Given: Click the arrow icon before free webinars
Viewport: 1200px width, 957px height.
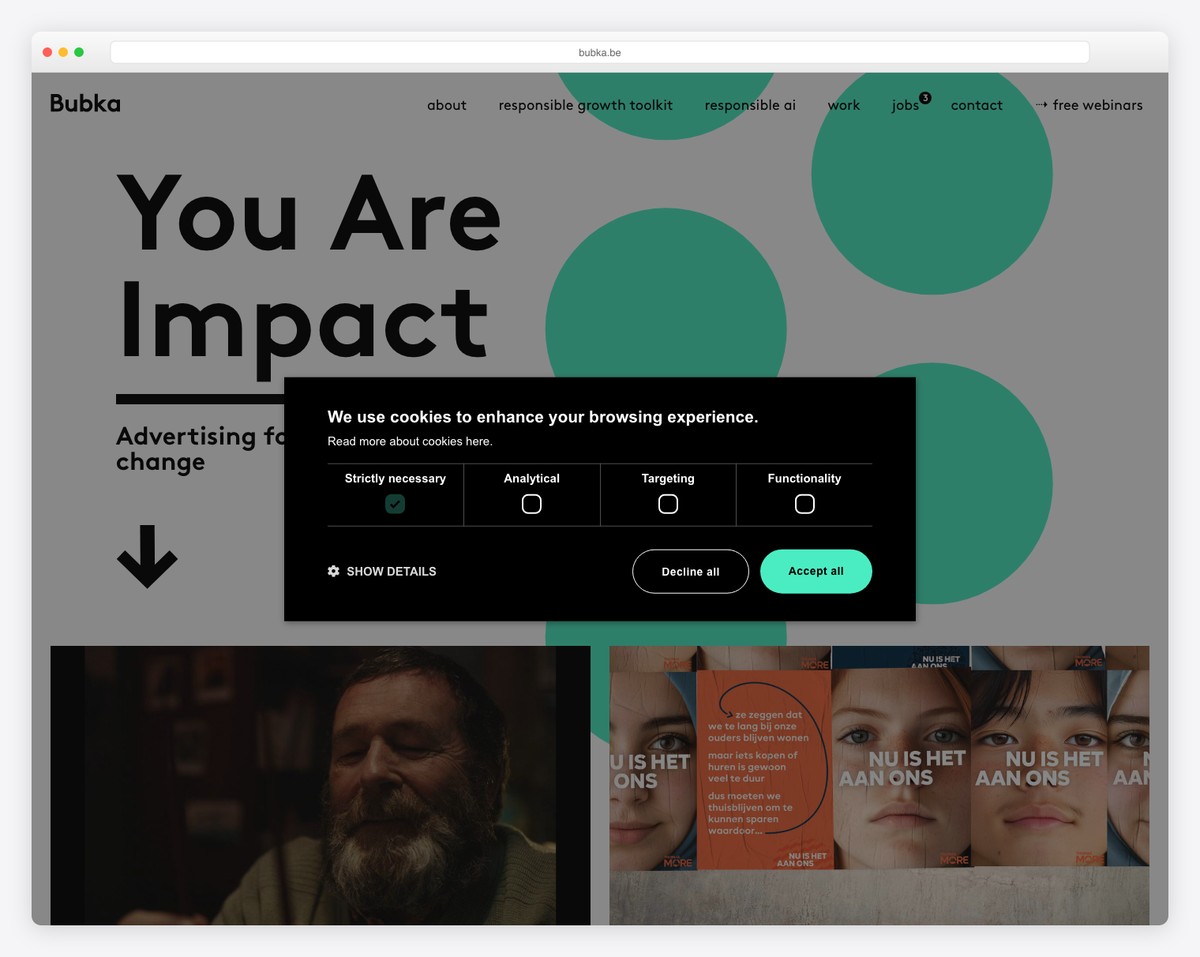Looking at the screenshot, I should tap(1041, 104).
